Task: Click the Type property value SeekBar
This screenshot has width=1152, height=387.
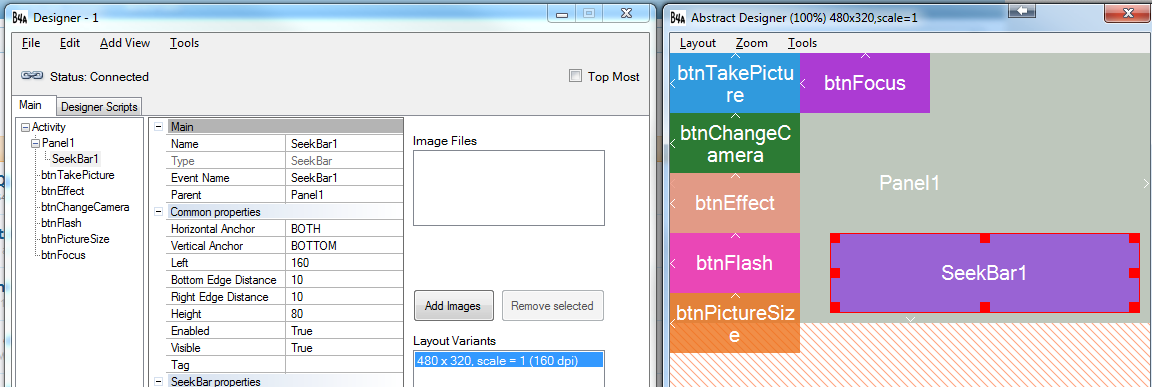Action: click(344, 161)
